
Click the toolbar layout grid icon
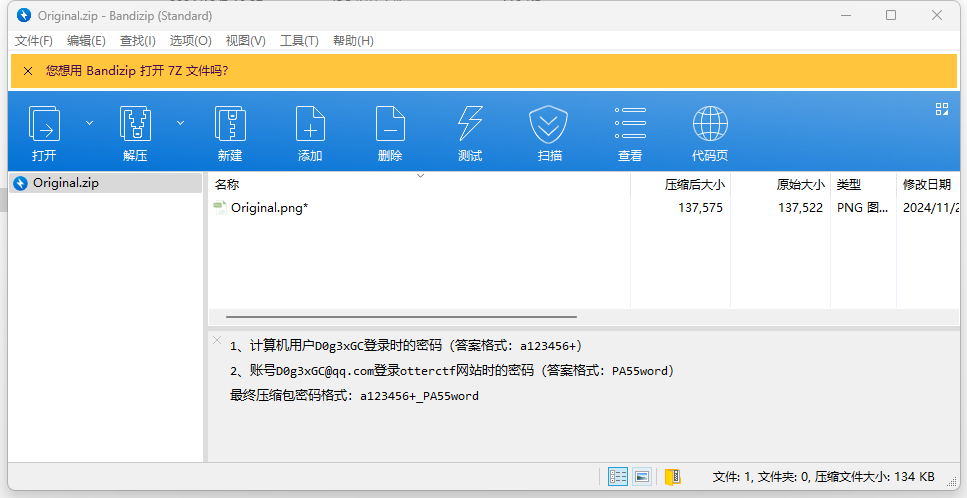[942, 109]
